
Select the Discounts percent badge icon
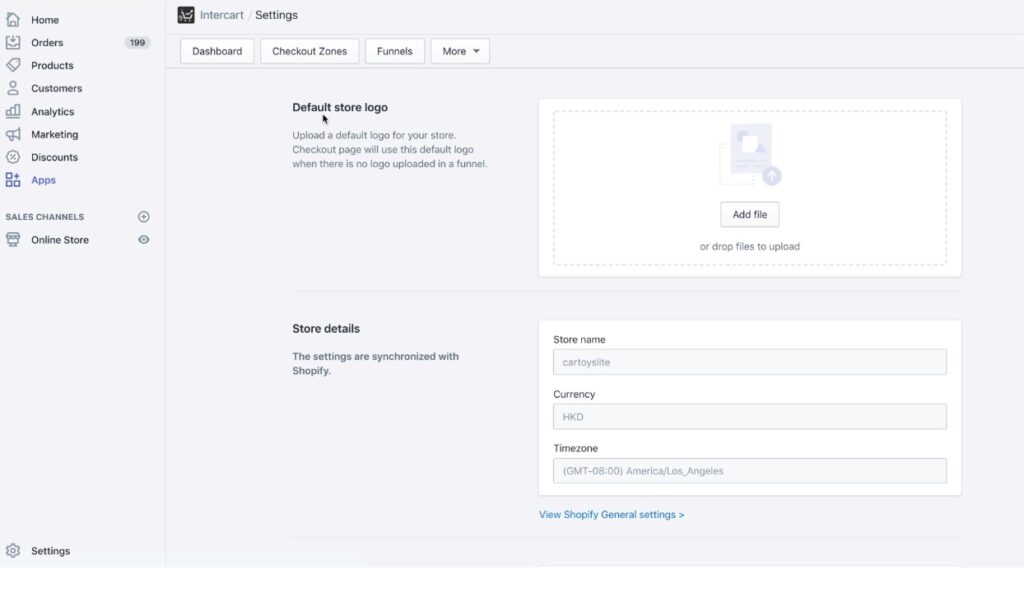[13, 157]
